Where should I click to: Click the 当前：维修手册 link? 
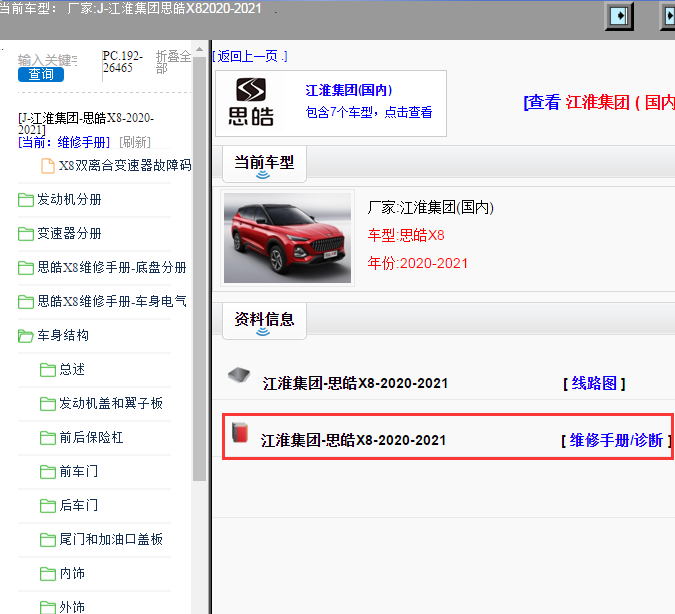tap(64, 142)
